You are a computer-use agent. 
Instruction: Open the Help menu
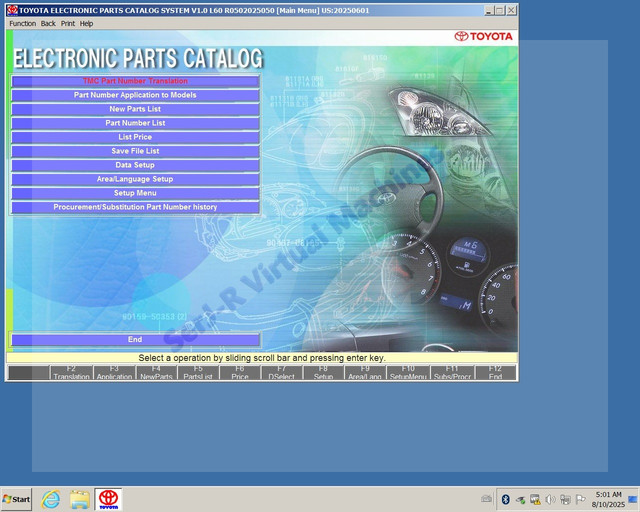click(x=86, y=24)
